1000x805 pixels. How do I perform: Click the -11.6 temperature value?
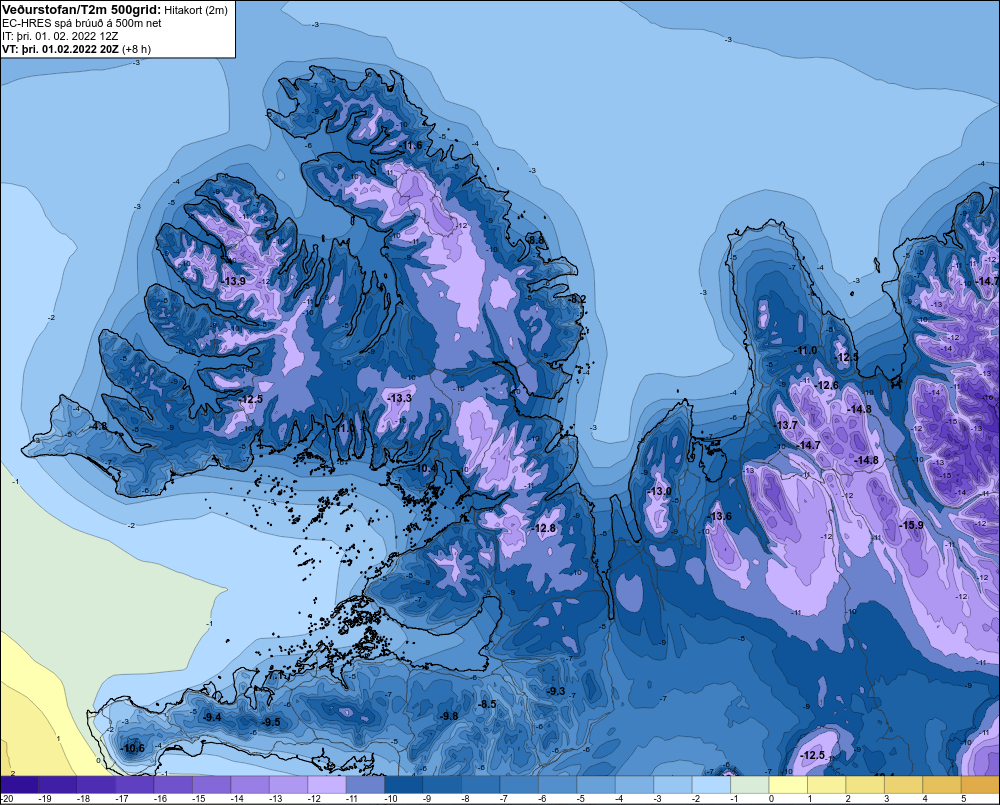click(x=410, y=145)
